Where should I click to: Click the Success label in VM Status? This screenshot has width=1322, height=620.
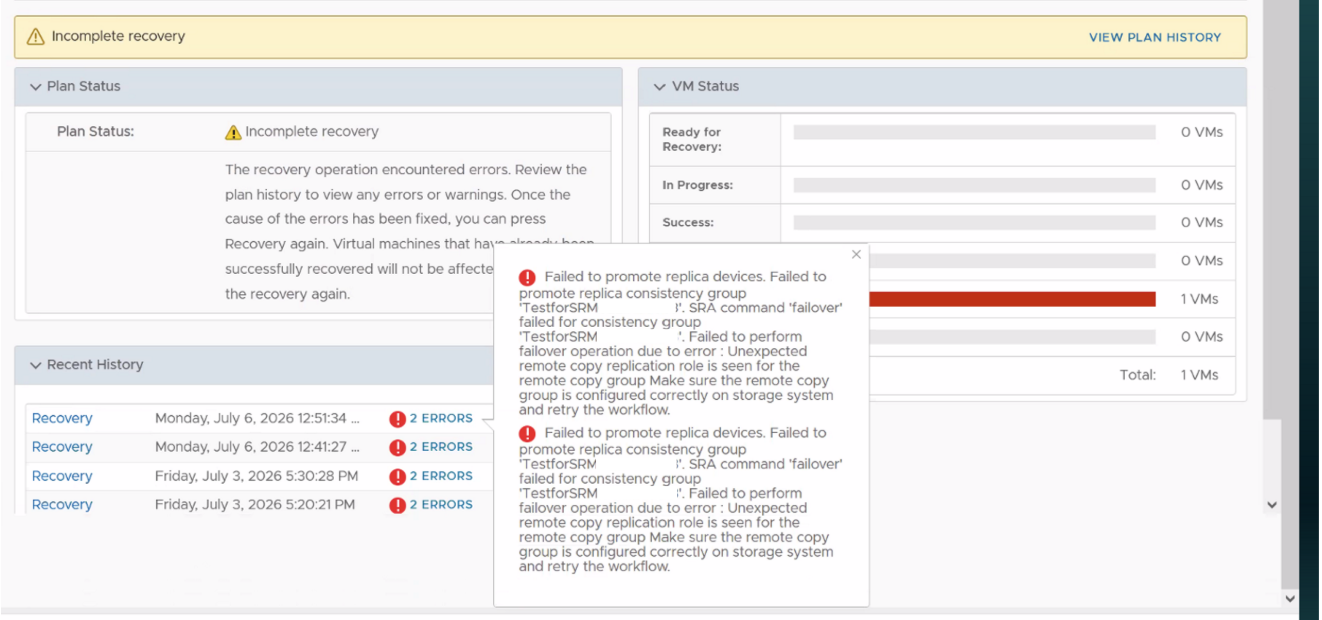coord(688,223)
